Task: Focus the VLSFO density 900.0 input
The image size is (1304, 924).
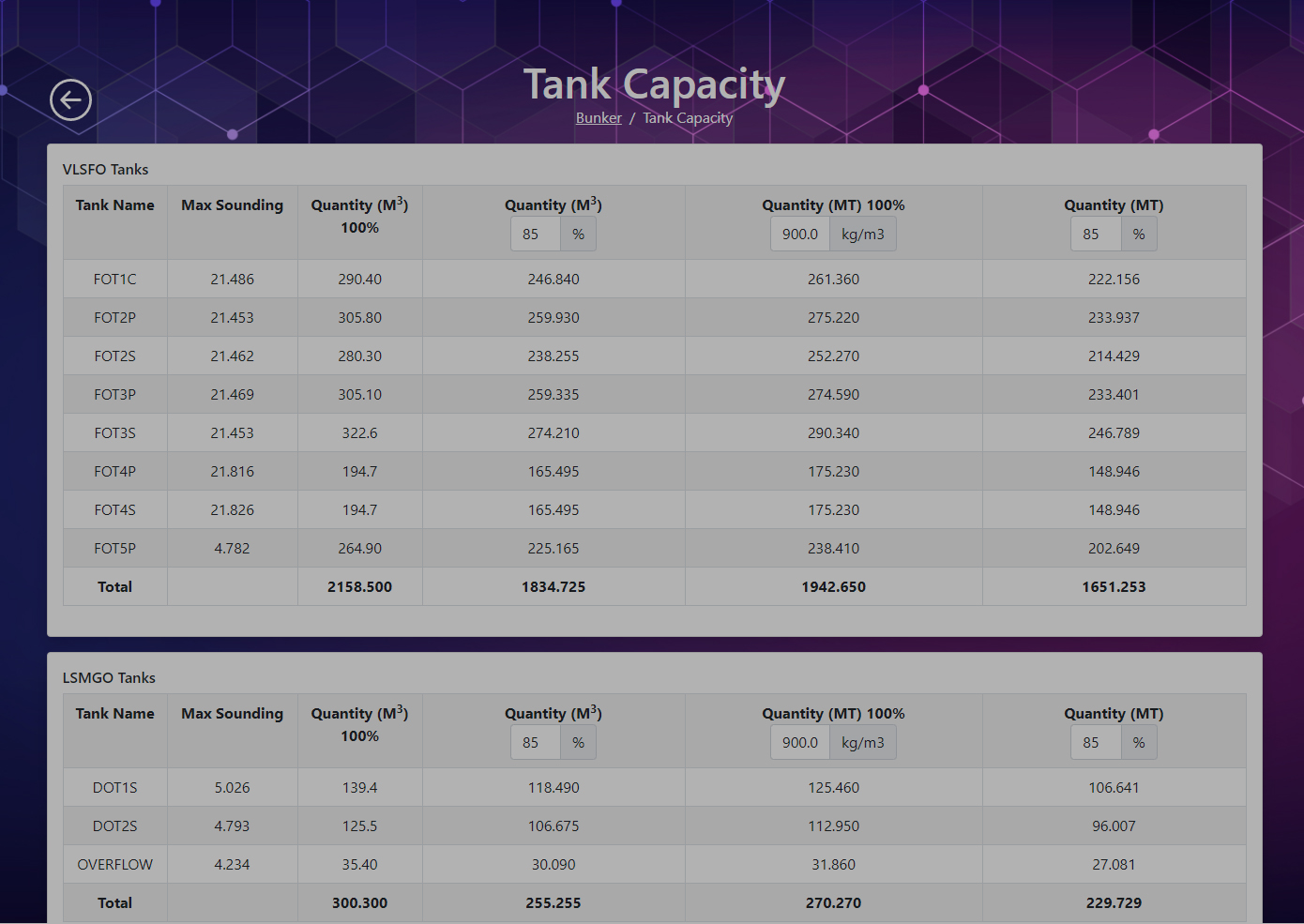Action: coord(800,235)
